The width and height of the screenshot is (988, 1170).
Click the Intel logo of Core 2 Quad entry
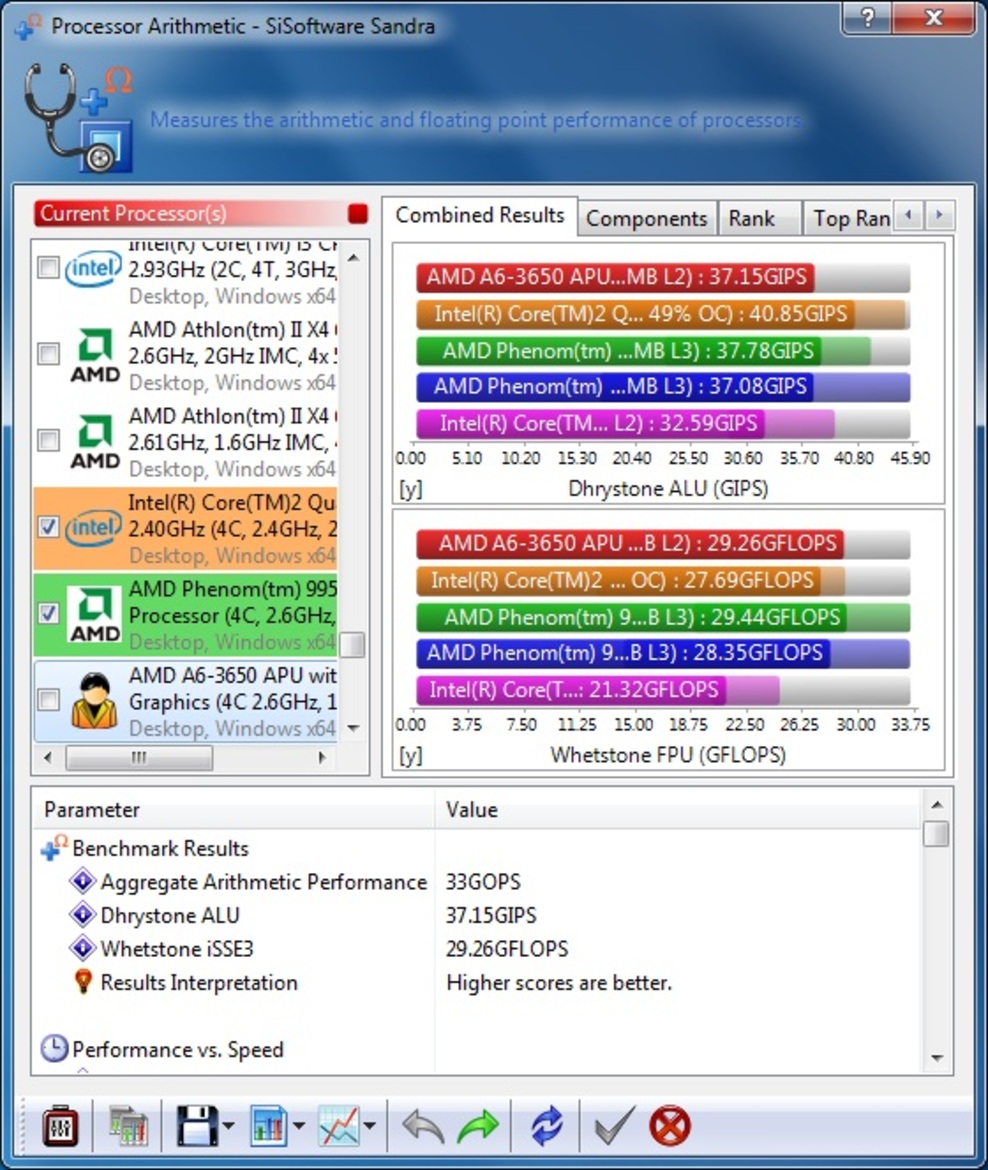[x=93, y=528]
